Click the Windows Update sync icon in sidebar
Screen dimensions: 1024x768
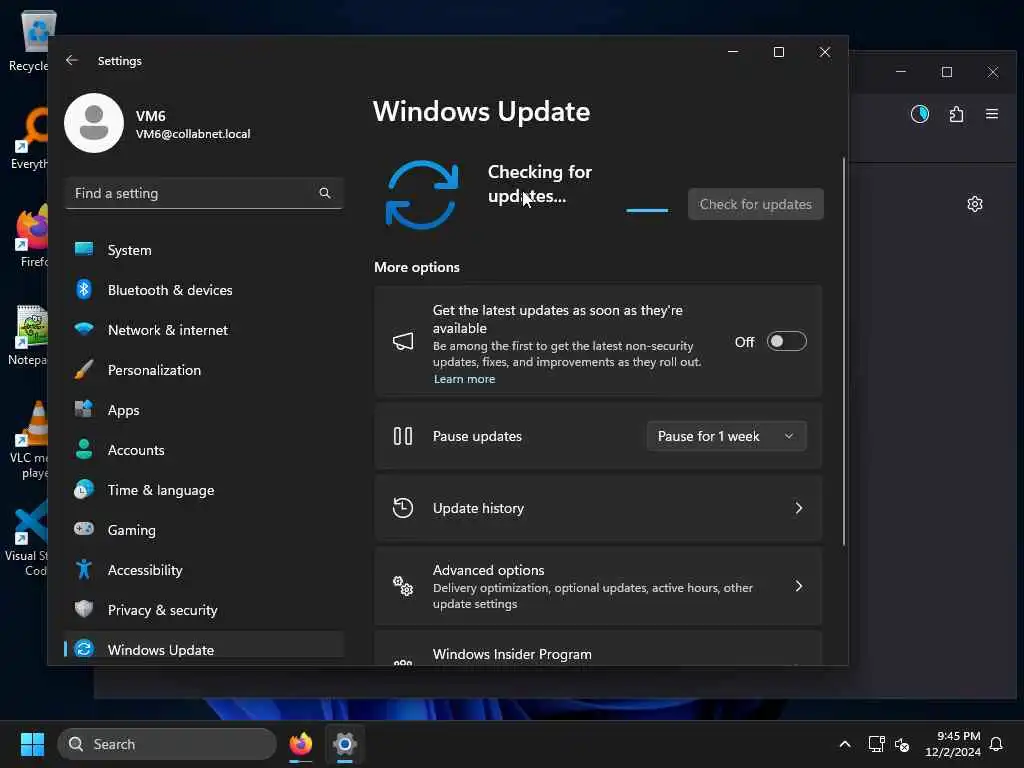[x=84, y=648]
